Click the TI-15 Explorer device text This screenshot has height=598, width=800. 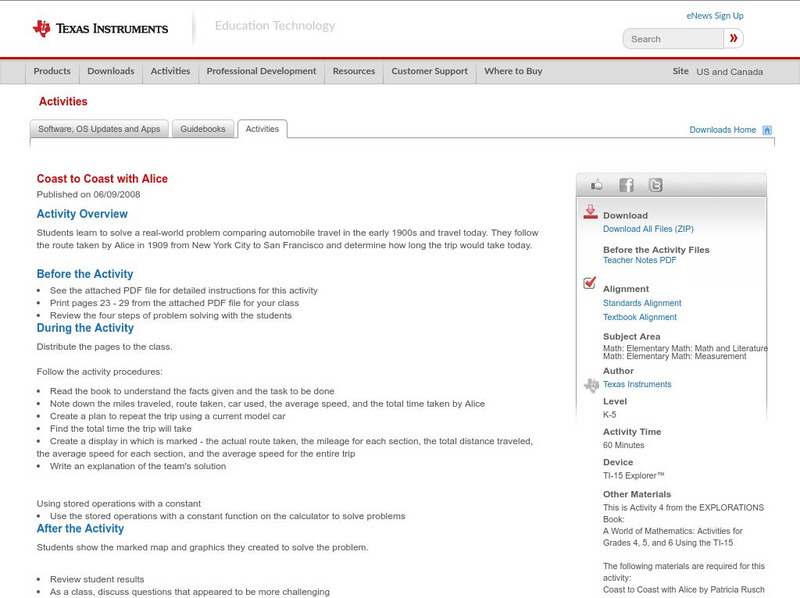[634, 476]
